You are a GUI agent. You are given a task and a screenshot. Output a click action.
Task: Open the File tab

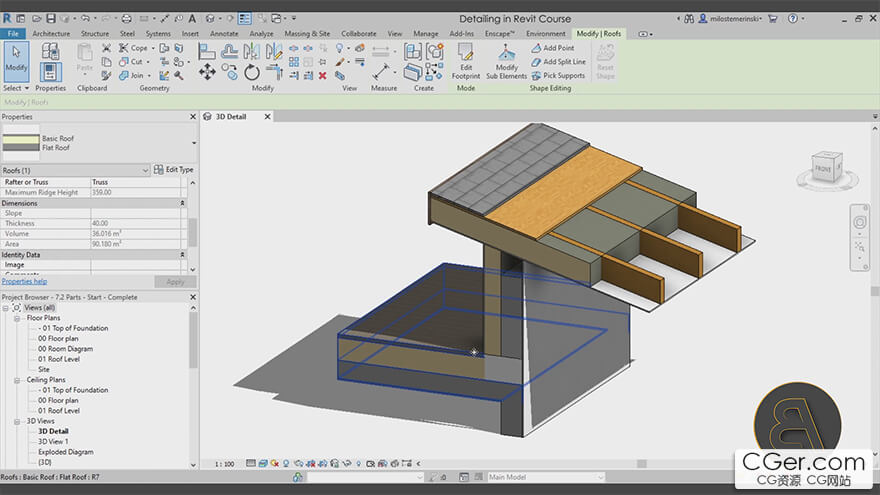point(13,34)
